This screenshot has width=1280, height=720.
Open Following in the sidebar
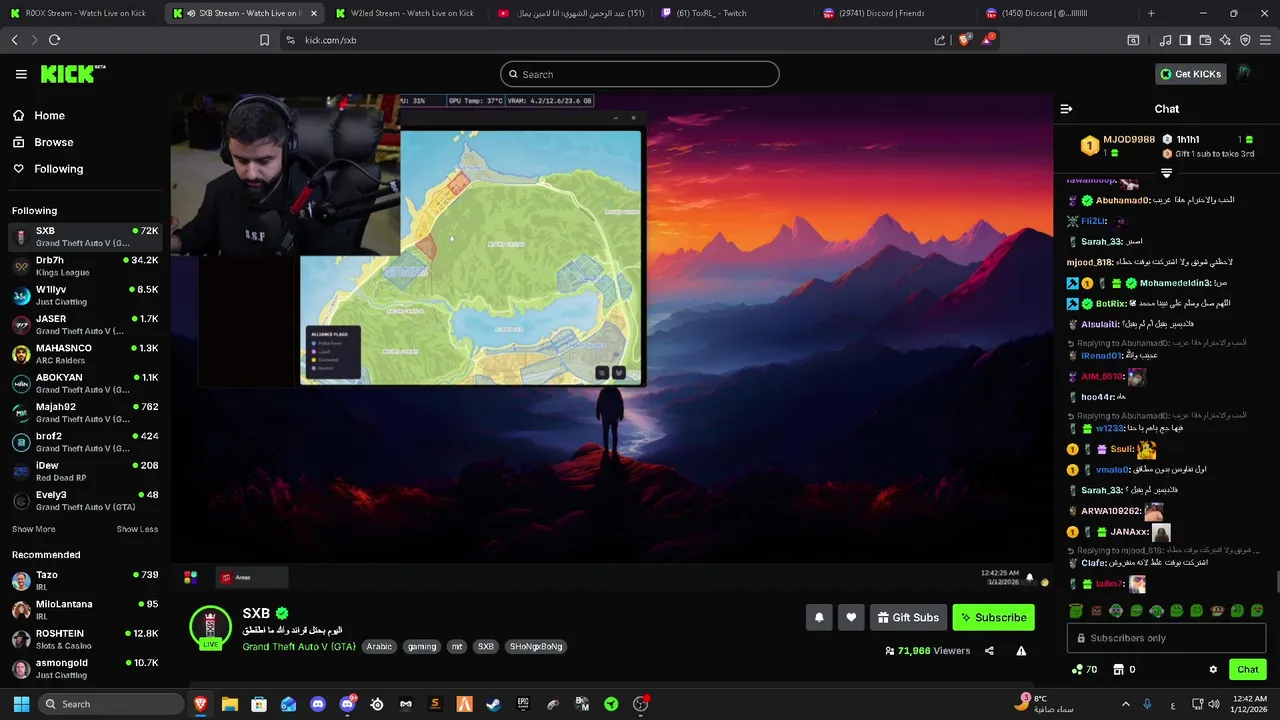point(58,169)
